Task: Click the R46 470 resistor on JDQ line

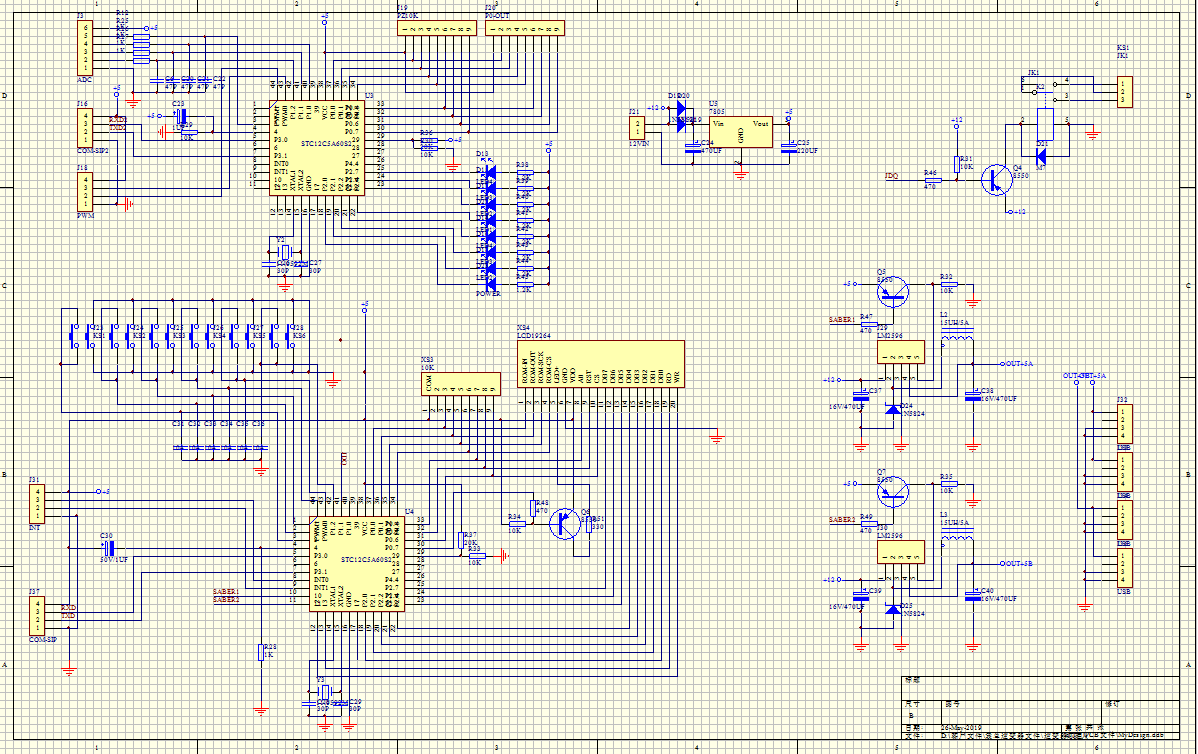Action: point(930,179)
